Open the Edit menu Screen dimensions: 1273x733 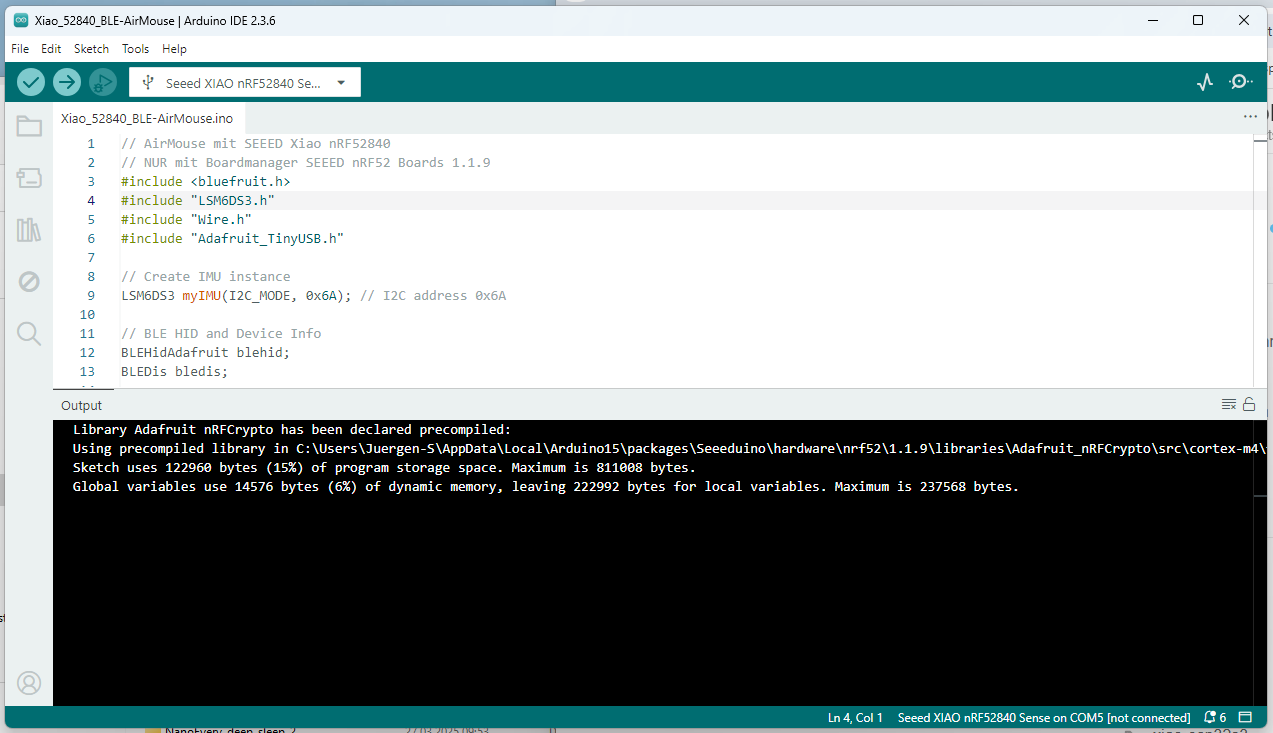51,49
